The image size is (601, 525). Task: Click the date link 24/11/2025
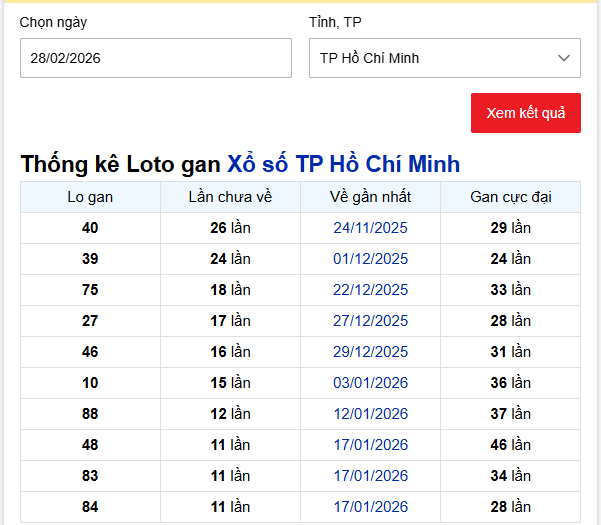tap(370, 228)
